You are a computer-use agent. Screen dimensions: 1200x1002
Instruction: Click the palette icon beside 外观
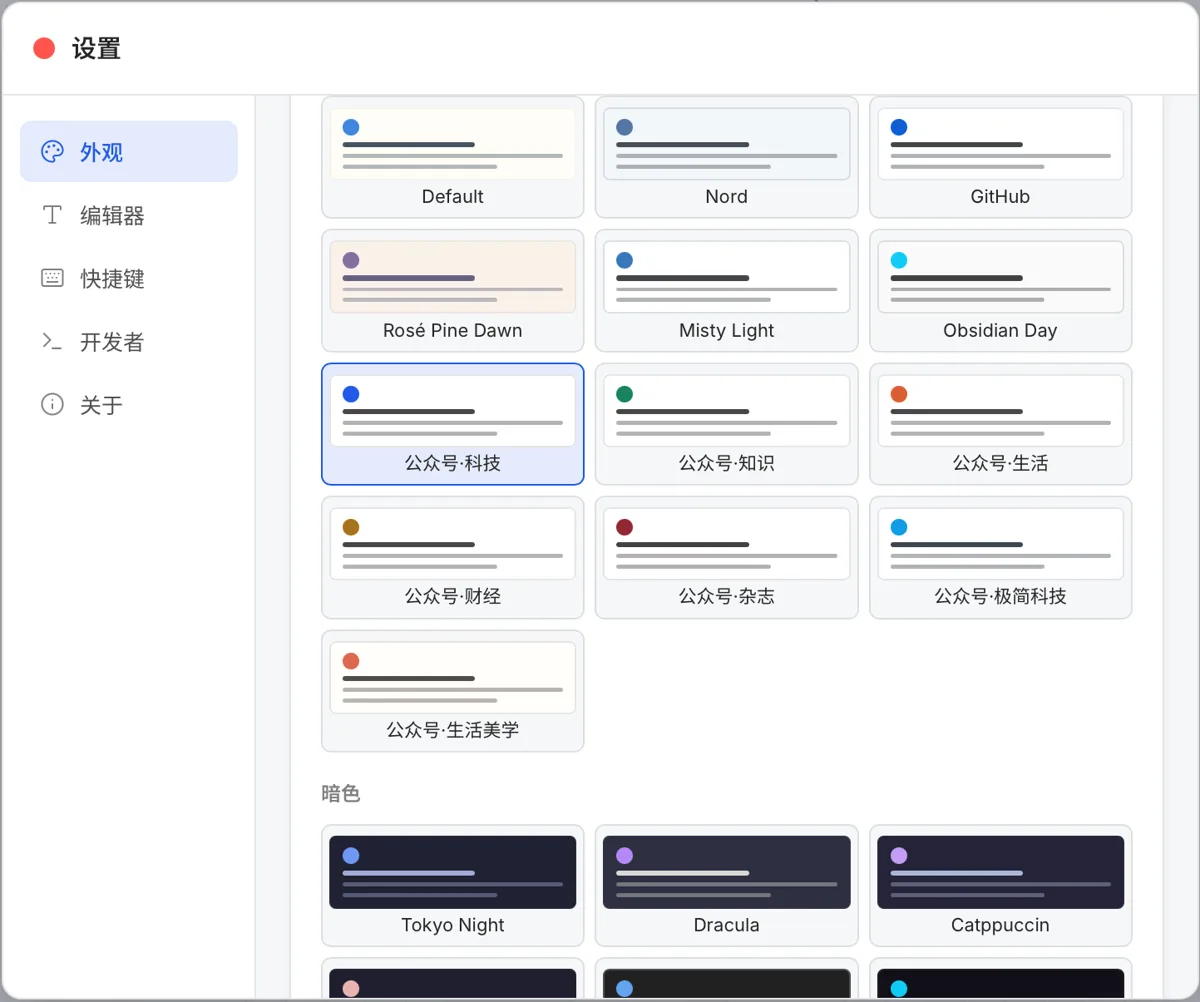coord(52,152)
